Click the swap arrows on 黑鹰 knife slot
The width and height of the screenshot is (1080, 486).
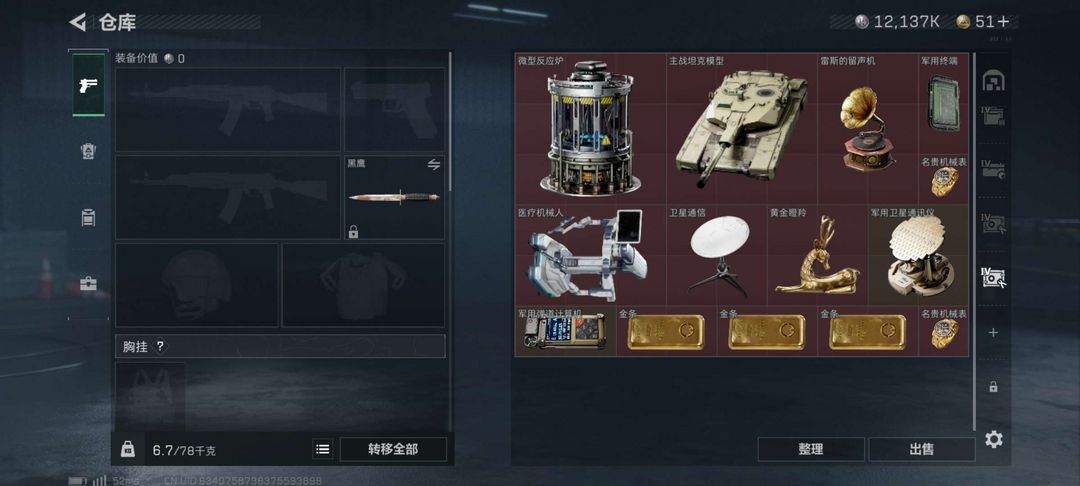pyautogui.click(x=434, y=165)
